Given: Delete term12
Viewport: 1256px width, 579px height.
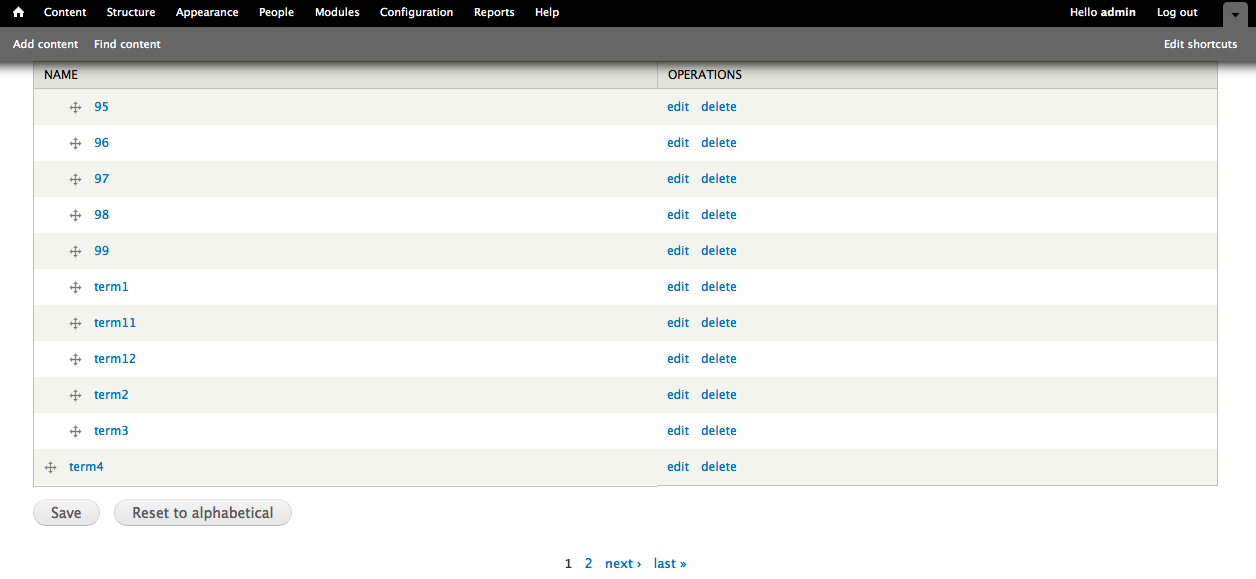Looking at the screenshot, I should [x=719, y=359].
